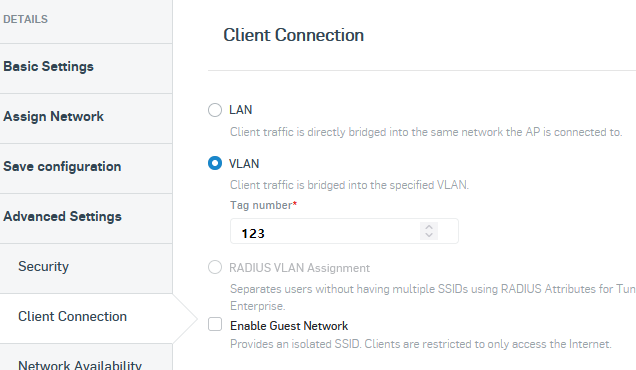This screenshot has width=636, height=370.
Task: Decrease the tag number with down arrow
Action: (x=429, y=235)
